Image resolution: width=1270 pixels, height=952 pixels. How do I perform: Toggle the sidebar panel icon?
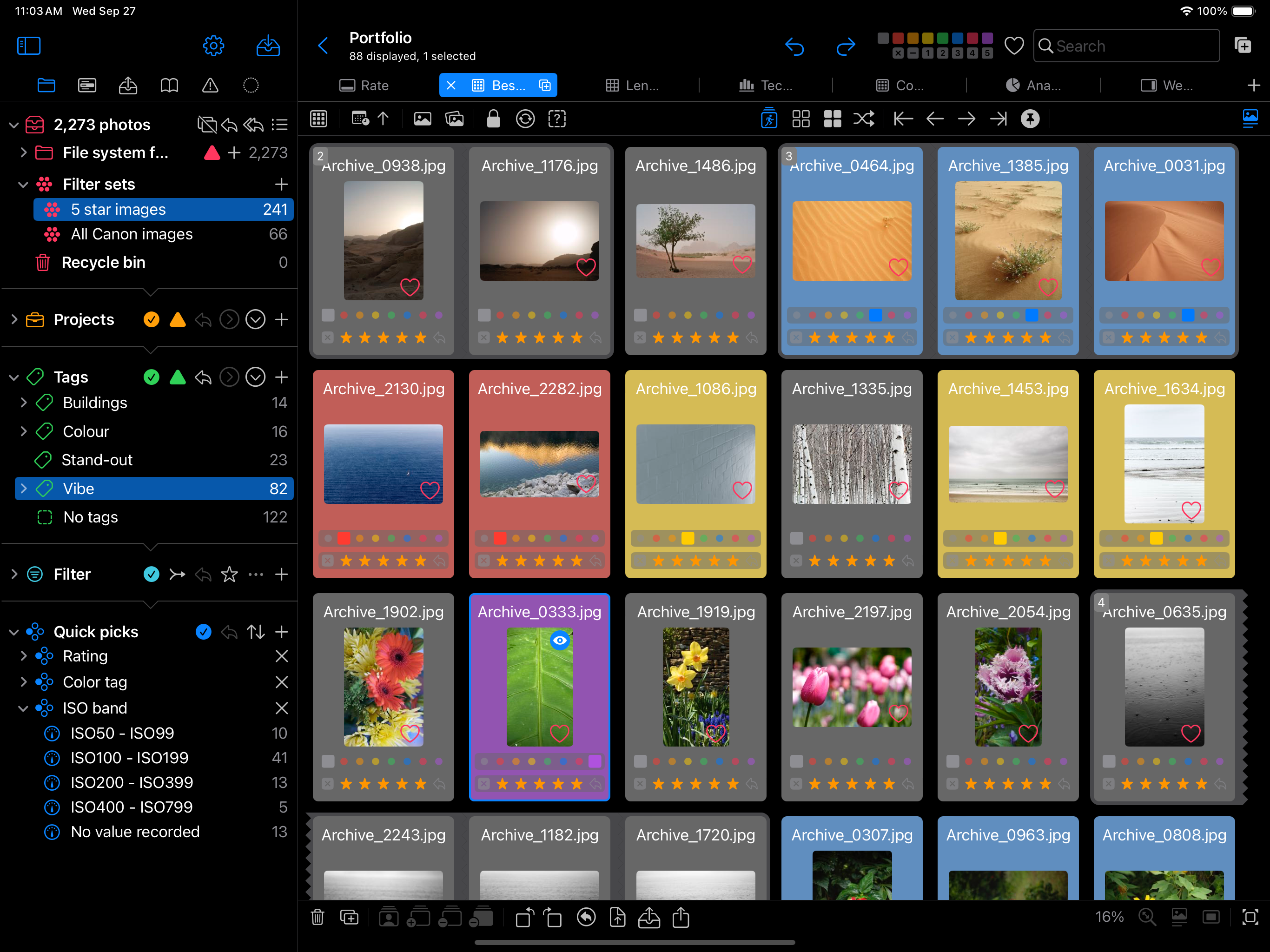[x=29, y=46]
